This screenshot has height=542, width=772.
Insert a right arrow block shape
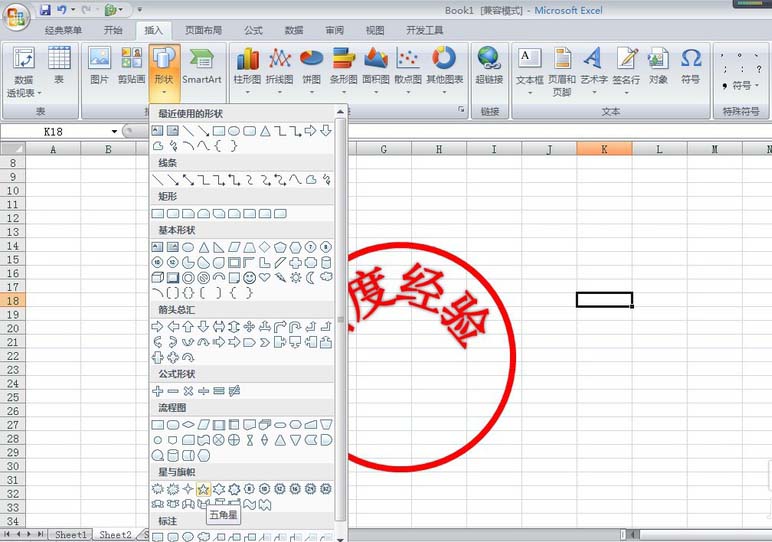tap(157, 326)
